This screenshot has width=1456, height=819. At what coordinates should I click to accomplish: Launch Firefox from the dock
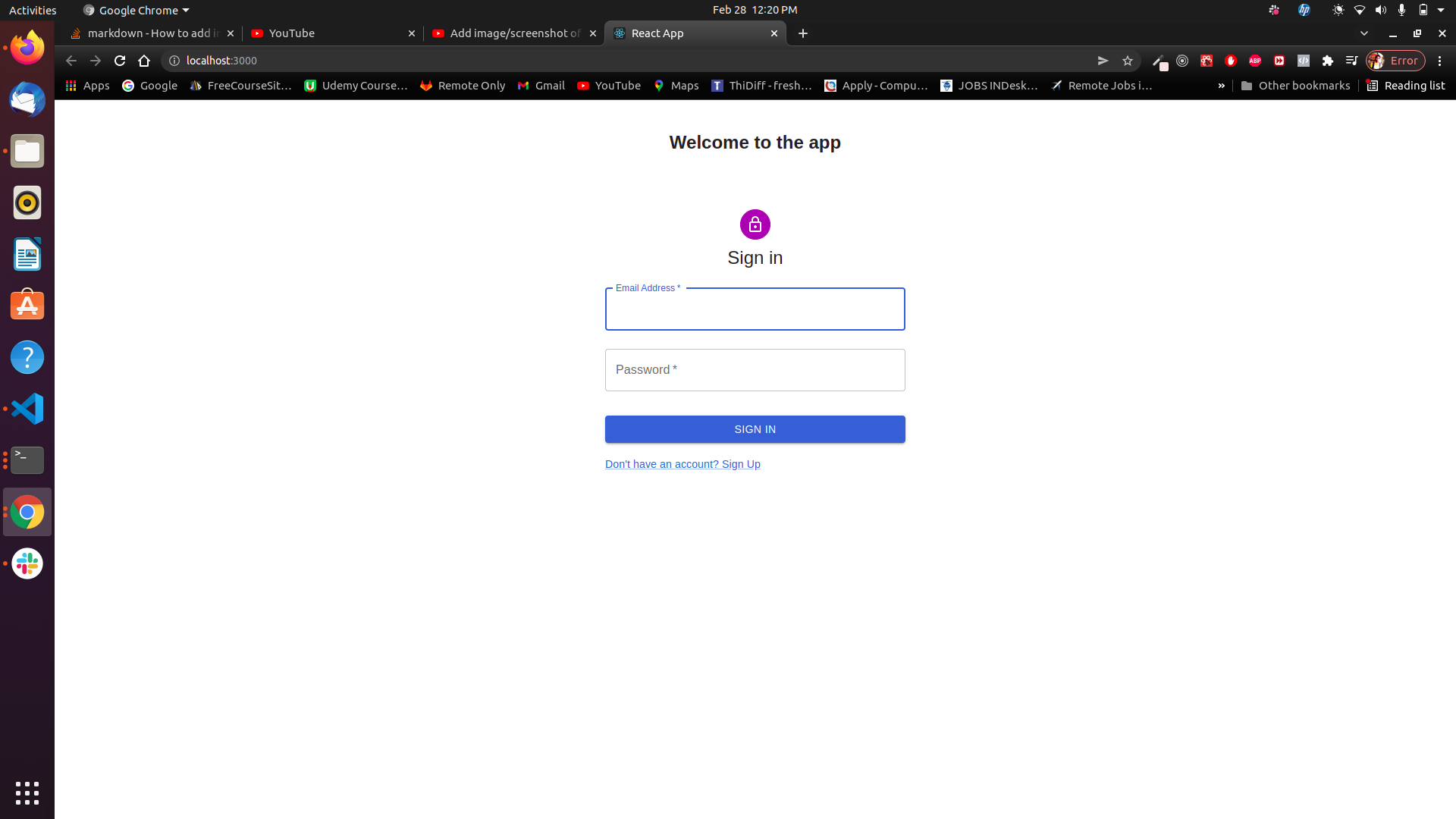pyautogui.click(x=27, y=47)
